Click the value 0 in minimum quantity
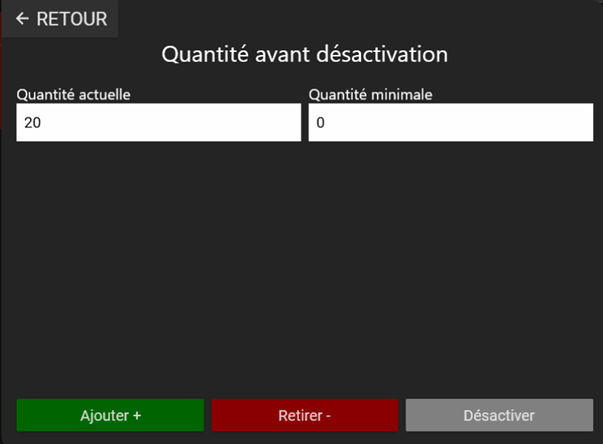Image resolution: width=603 pixels, height=444 pixels. click(x=321, y=124)
